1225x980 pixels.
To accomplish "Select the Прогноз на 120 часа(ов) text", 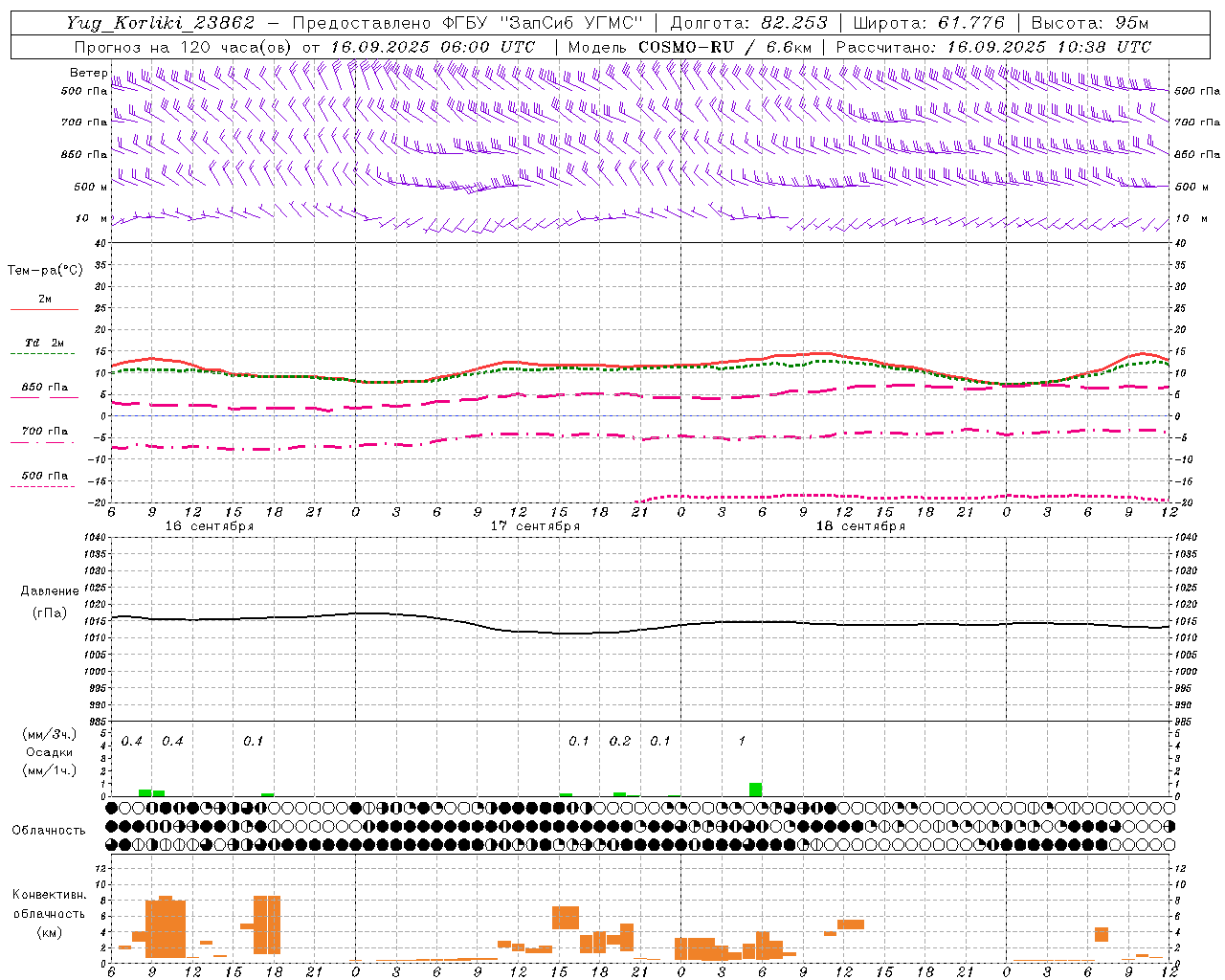I will [182, 47].
